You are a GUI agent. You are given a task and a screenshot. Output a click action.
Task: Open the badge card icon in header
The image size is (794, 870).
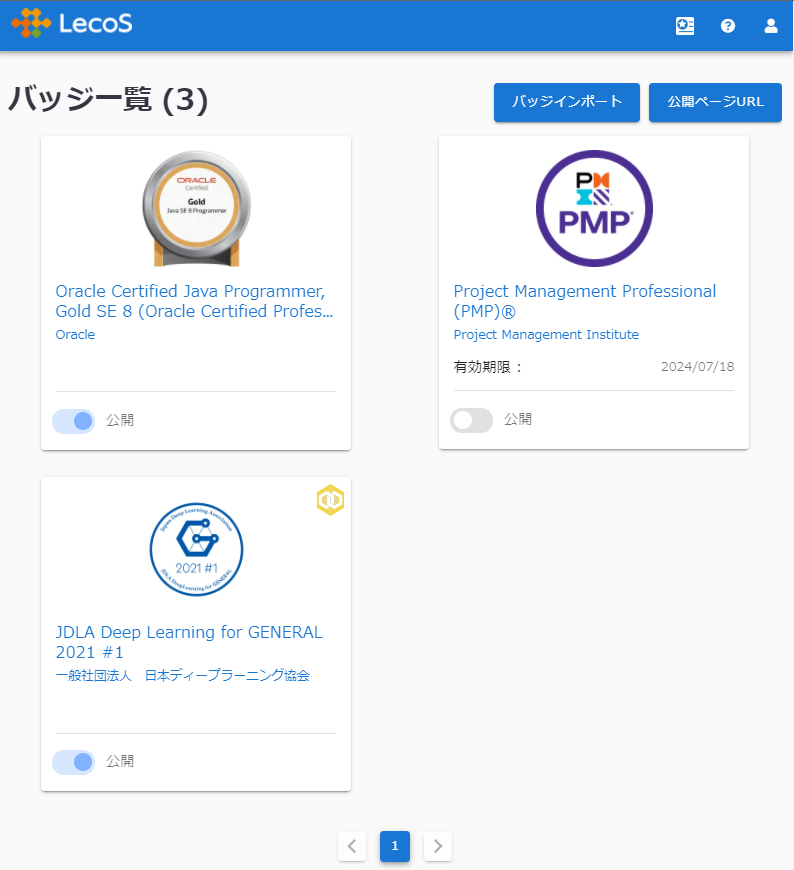click(x=685, y=26)
